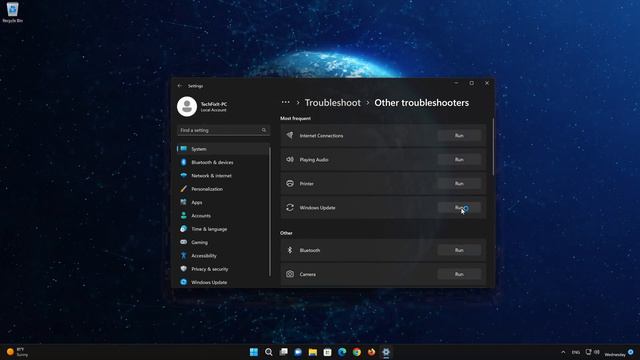Click the sidebar vertical scrollbar
640x360 pixels.
[x=270, y=211]
